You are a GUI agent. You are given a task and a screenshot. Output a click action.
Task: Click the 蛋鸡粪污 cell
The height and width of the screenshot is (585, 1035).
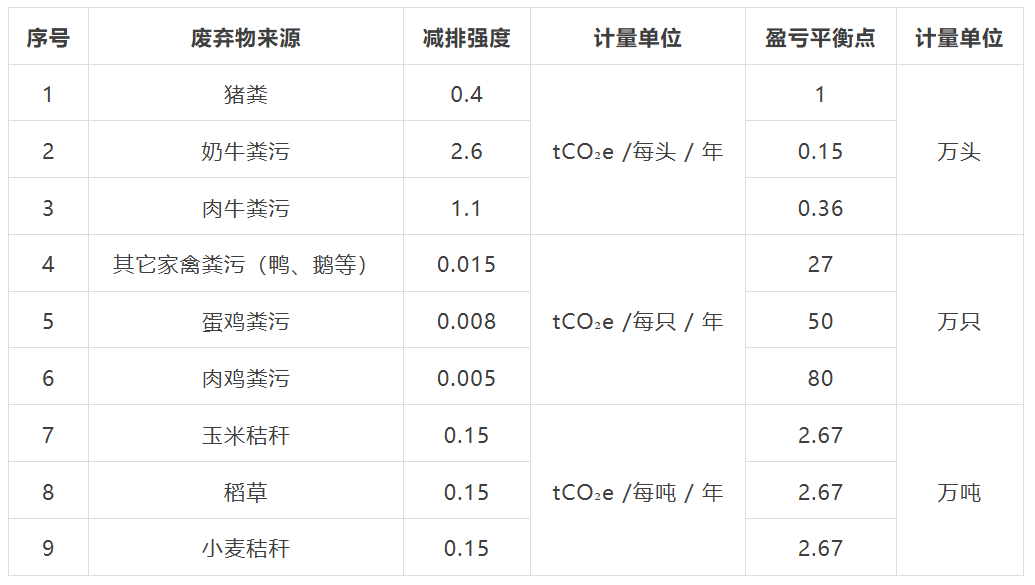point(245,321)
